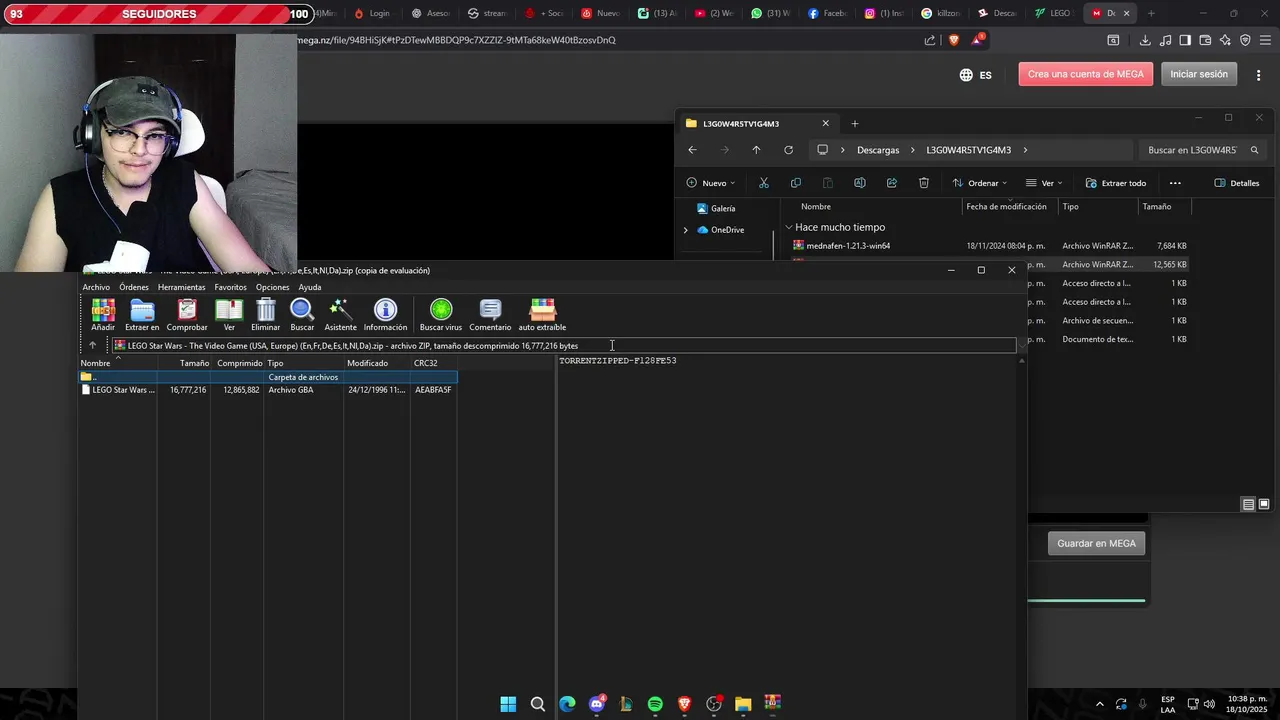Open the ES language selector on MEGA
Image resolution: width=1280 pixels, height=720 pixels.
click(975, 75)
